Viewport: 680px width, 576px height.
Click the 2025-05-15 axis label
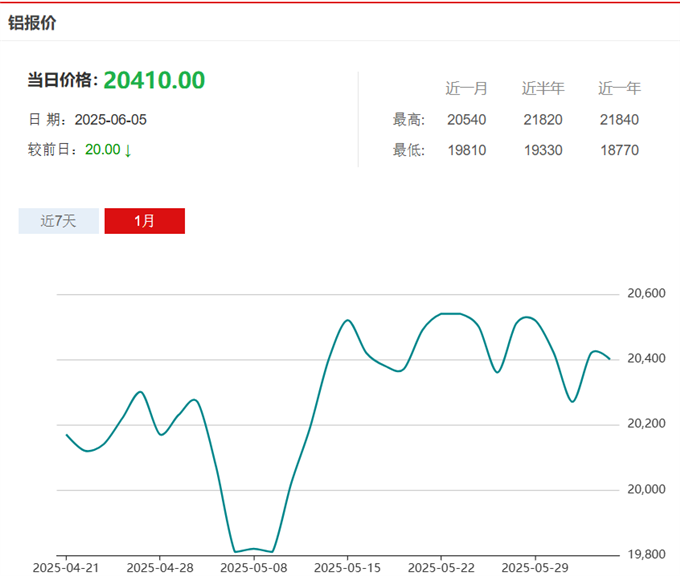[347, 567]
